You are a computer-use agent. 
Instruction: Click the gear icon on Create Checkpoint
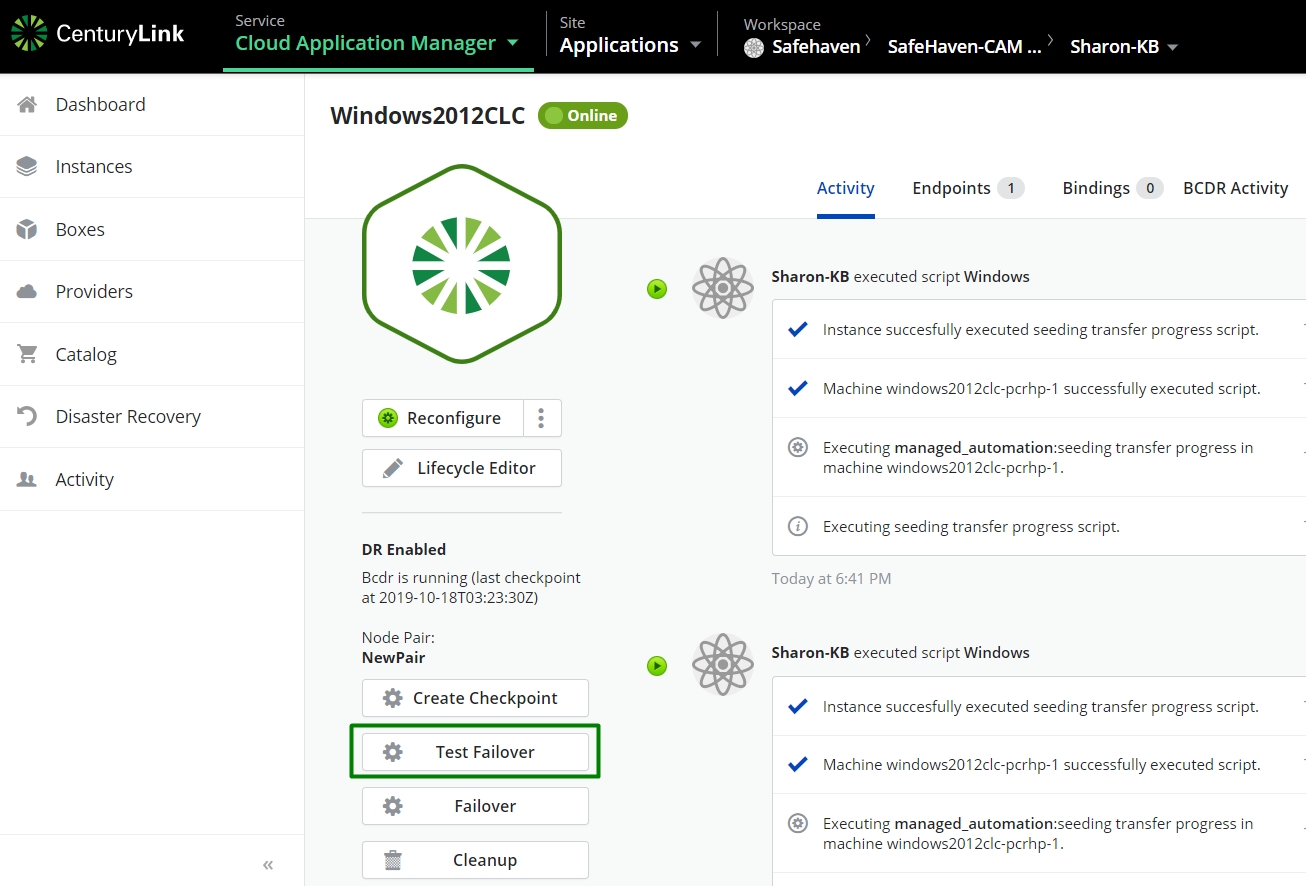click(393, 698)
